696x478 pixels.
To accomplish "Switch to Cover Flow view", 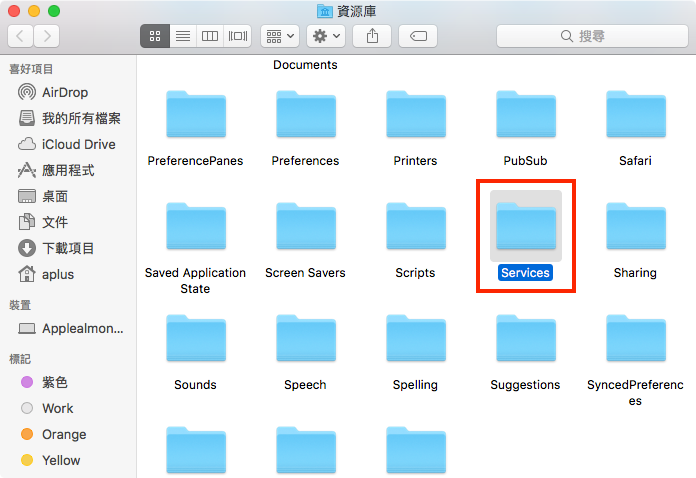I will coord(237,36).
